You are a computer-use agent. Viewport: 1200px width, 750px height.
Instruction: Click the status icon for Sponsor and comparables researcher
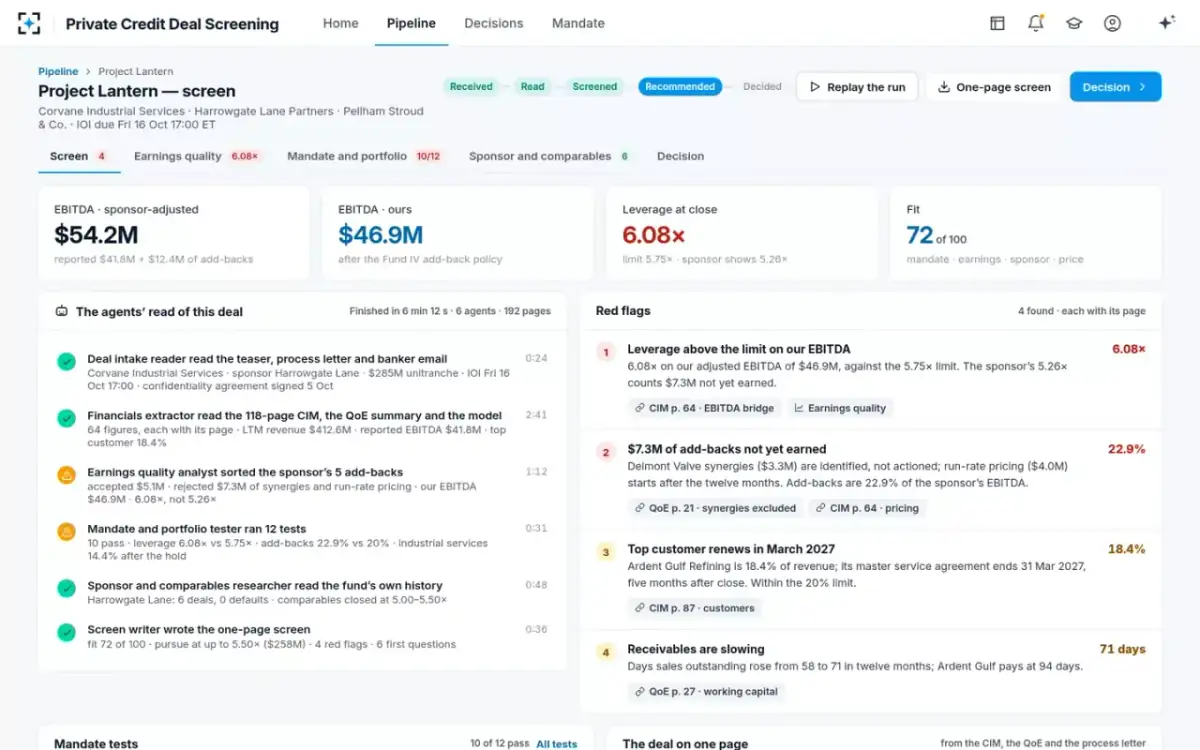(66, 589)
